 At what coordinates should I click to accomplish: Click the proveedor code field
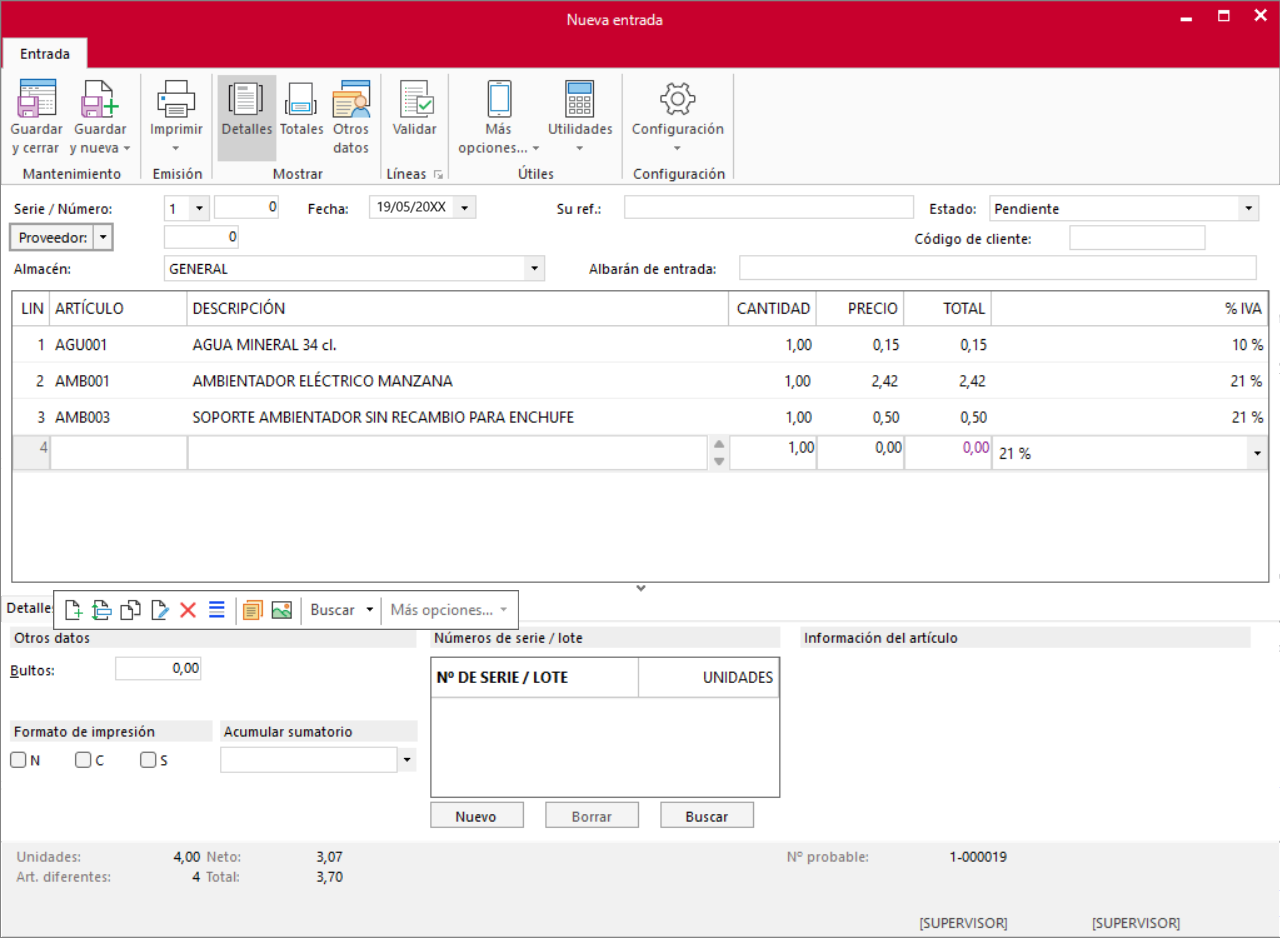[201, 238]
